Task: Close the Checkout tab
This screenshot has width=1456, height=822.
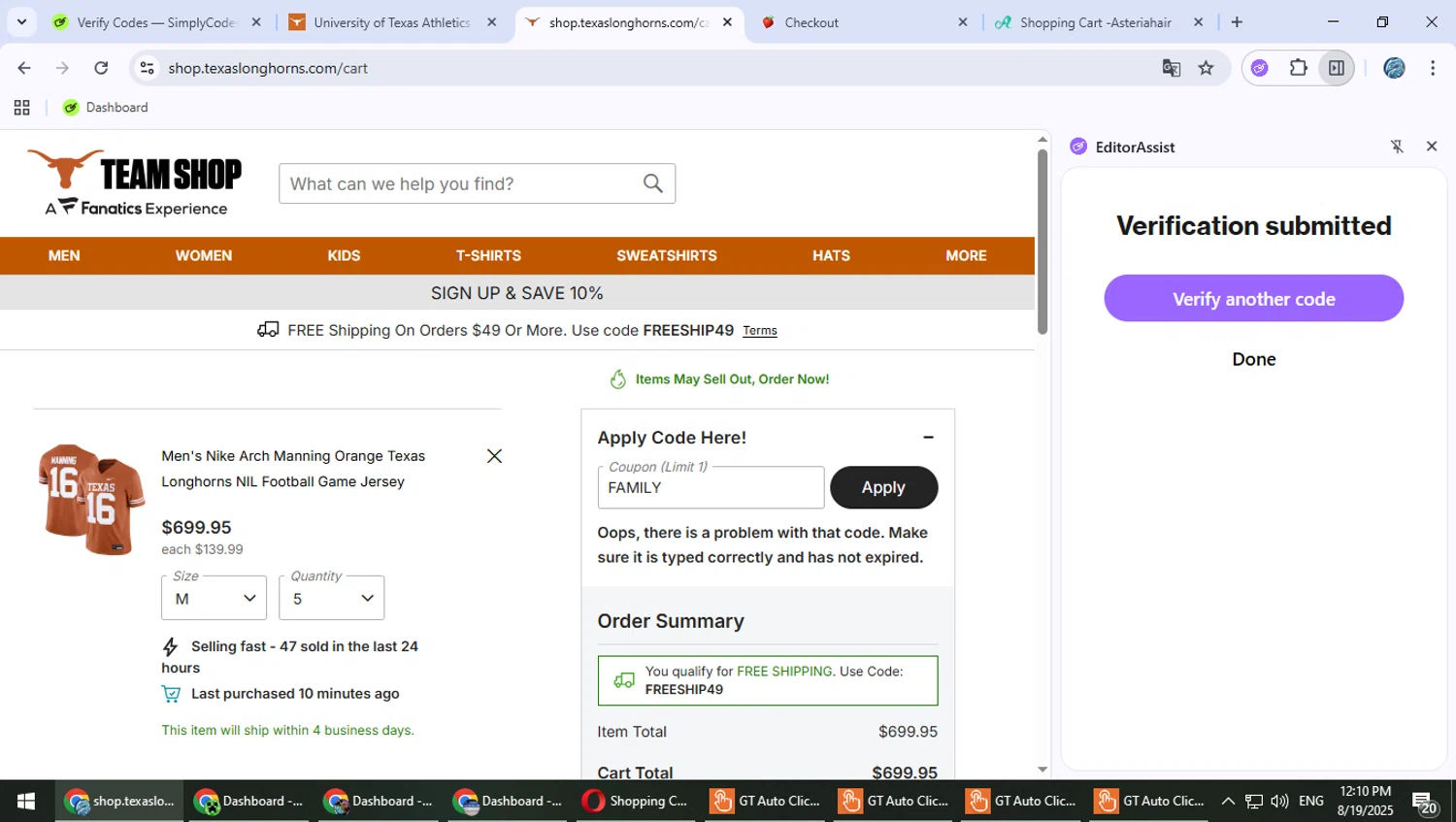Action: coord(963,22)
